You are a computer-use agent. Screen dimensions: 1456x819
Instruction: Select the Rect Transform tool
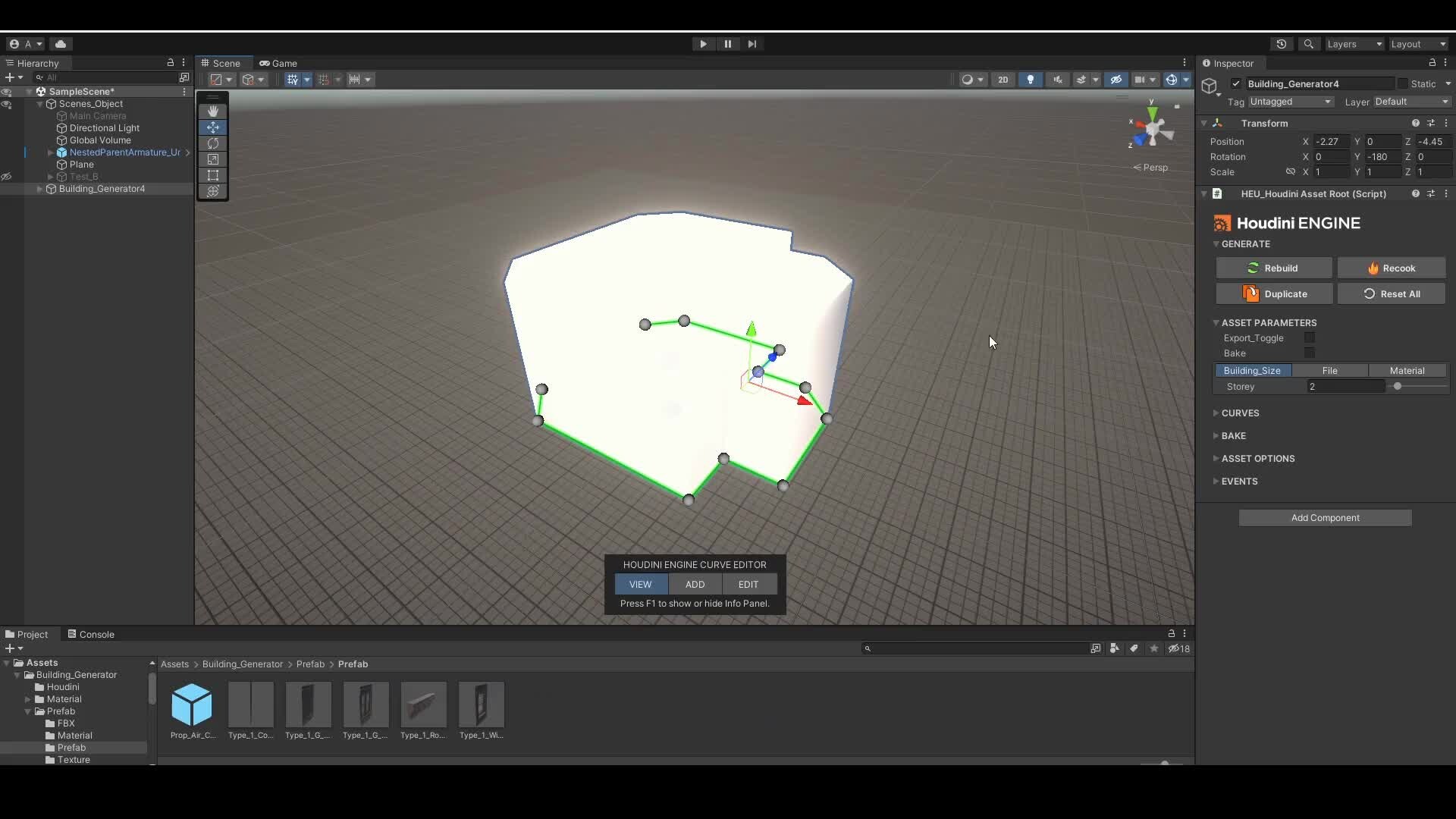[213, 175]
